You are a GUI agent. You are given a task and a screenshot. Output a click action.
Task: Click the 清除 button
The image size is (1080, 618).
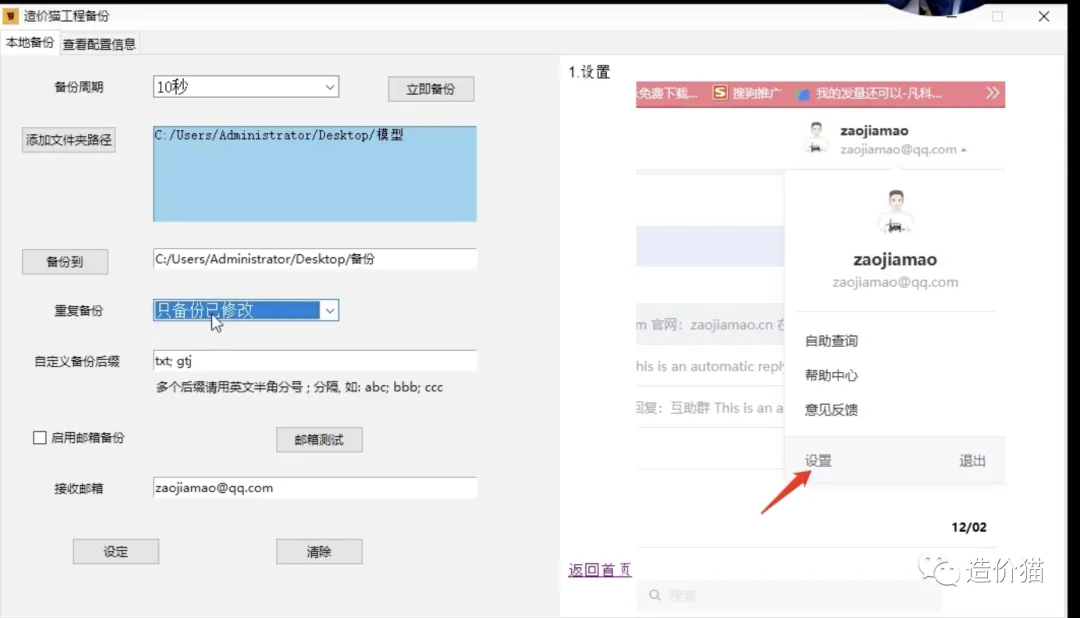click(x=319, y=551)
